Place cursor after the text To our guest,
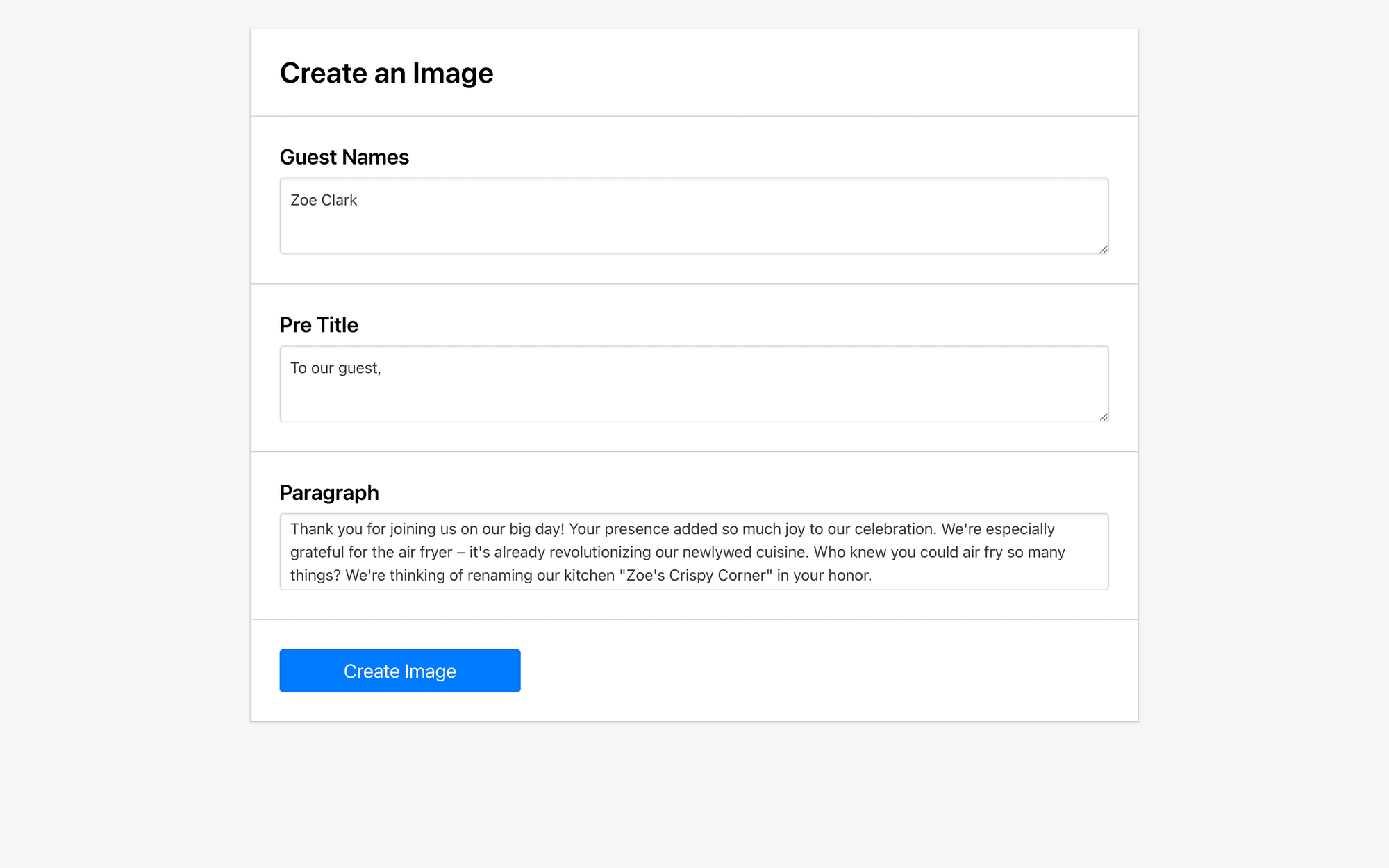Screen dimensions: 1389x868 click(383, 368)
